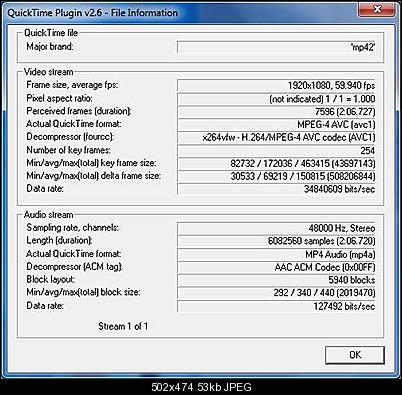Click the Major brand 'mp42' field
Screen dimensions: 402x395
[x=276, y=47]
